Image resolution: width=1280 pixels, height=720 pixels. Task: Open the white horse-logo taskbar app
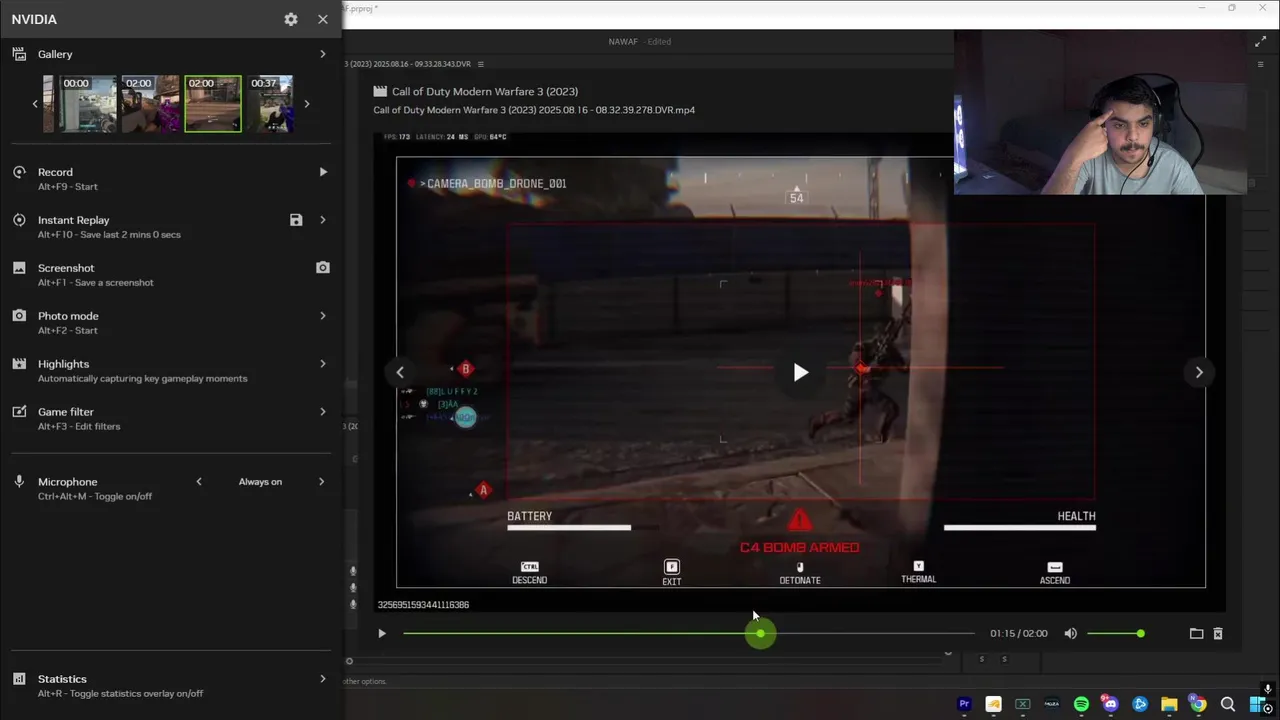pyautogui.click(x=993, y=704)
